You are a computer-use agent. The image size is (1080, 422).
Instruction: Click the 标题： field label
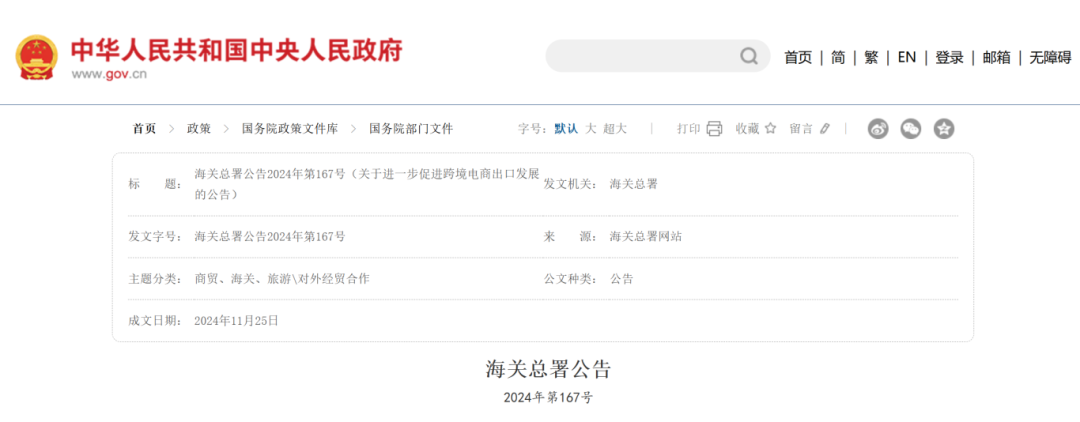[x=155, y=184]
